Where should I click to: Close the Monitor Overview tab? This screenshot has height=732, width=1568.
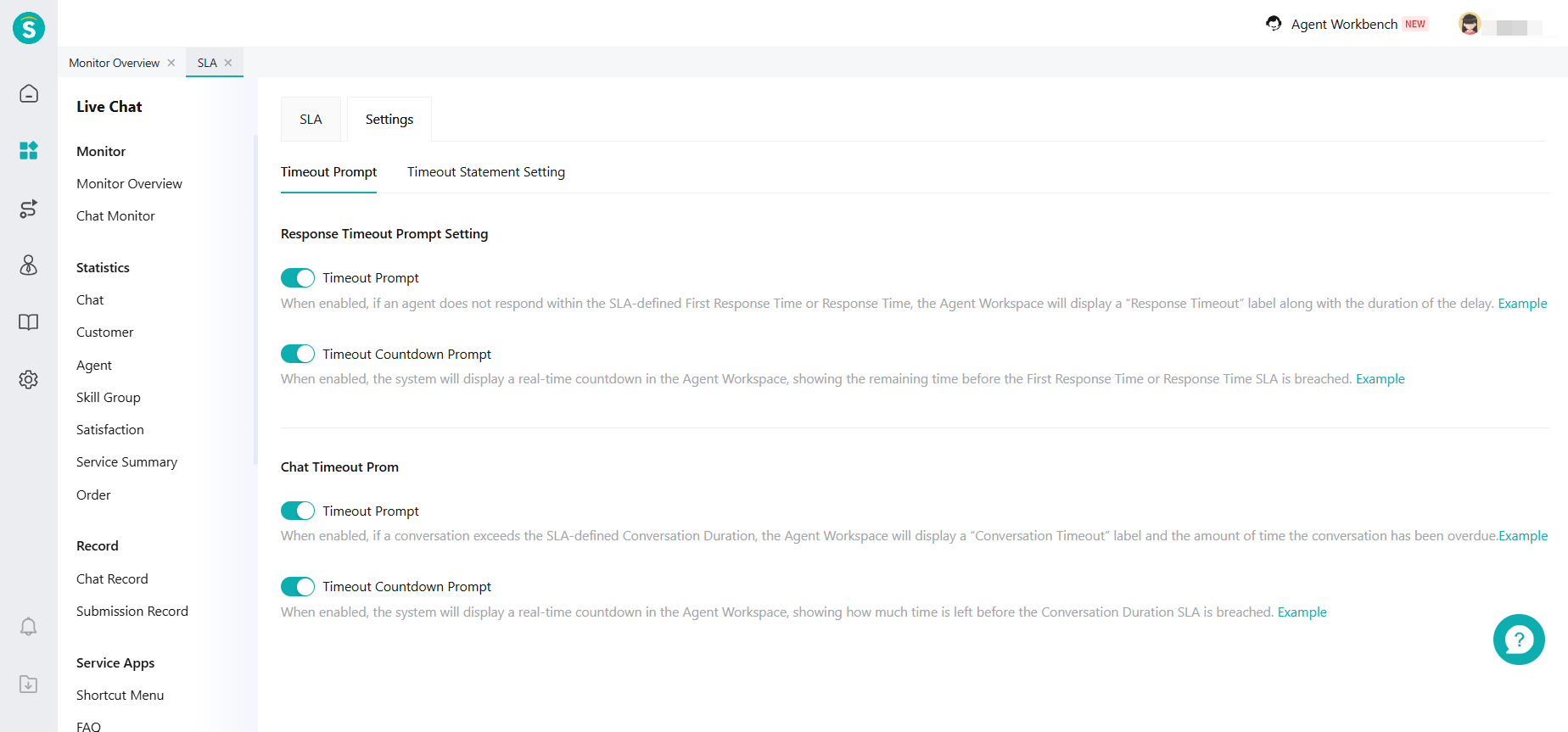[x=171, y=63]
